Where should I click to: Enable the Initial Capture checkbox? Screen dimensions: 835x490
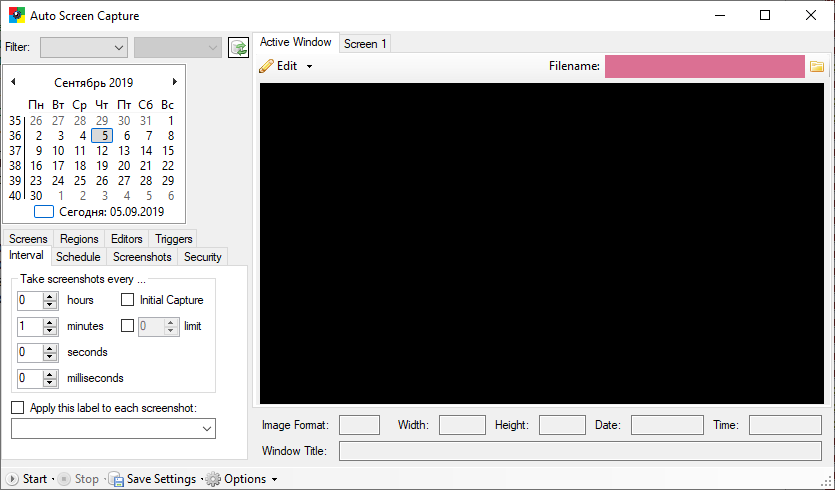(127, 300)
